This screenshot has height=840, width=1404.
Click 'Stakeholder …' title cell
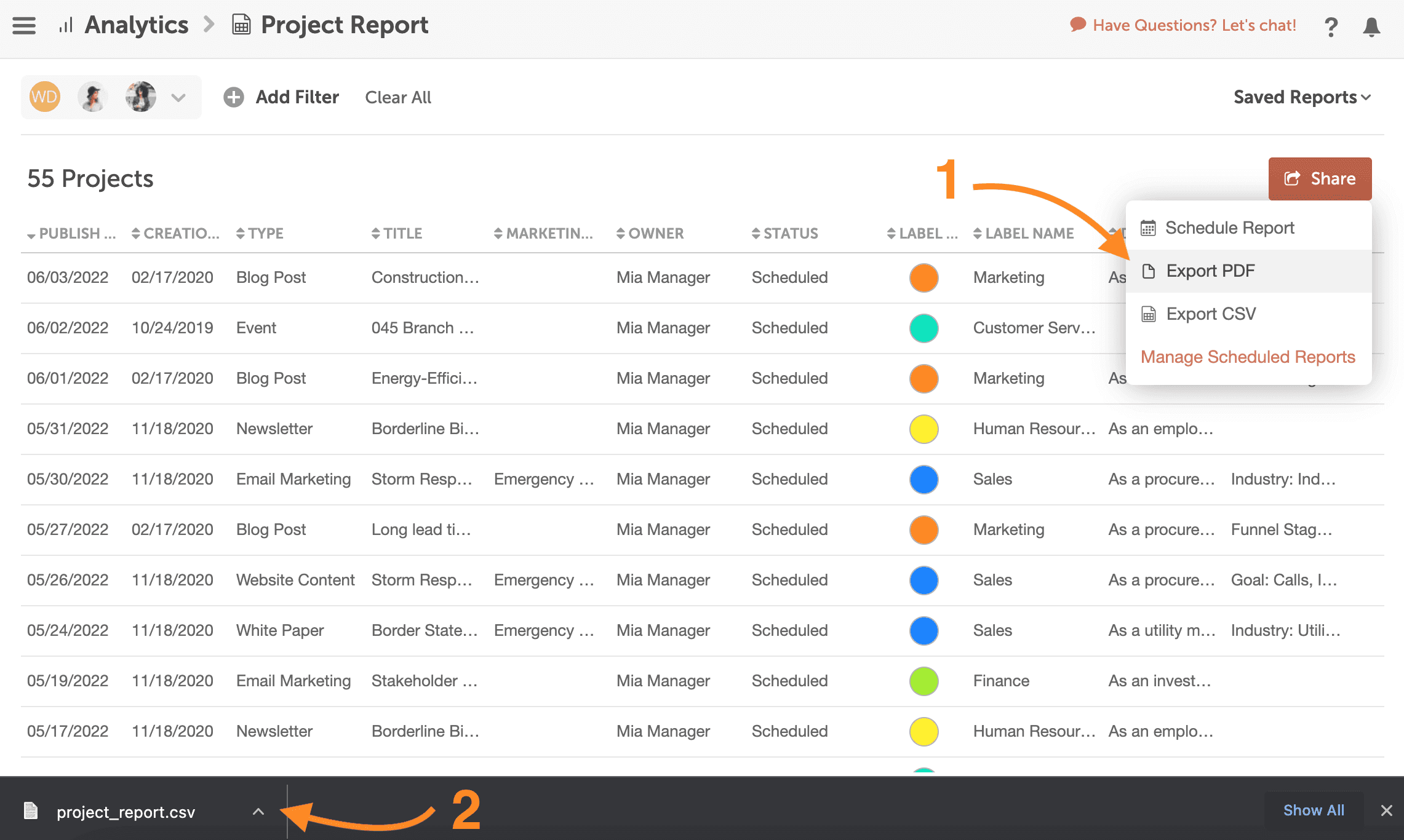(425, 681)
